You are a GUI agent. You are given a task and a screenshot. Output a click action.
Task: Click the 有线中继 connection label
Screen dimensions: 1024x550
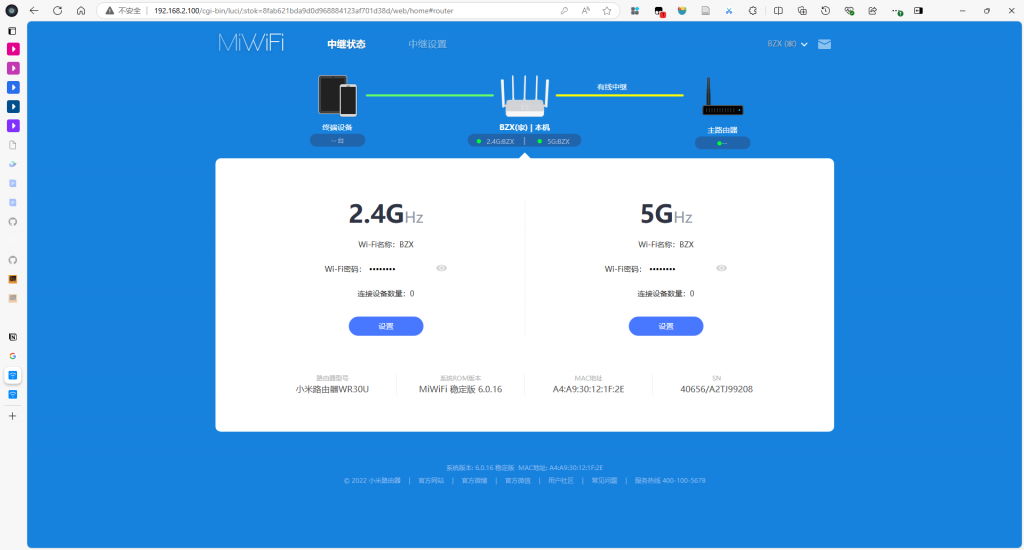[612, 87]
